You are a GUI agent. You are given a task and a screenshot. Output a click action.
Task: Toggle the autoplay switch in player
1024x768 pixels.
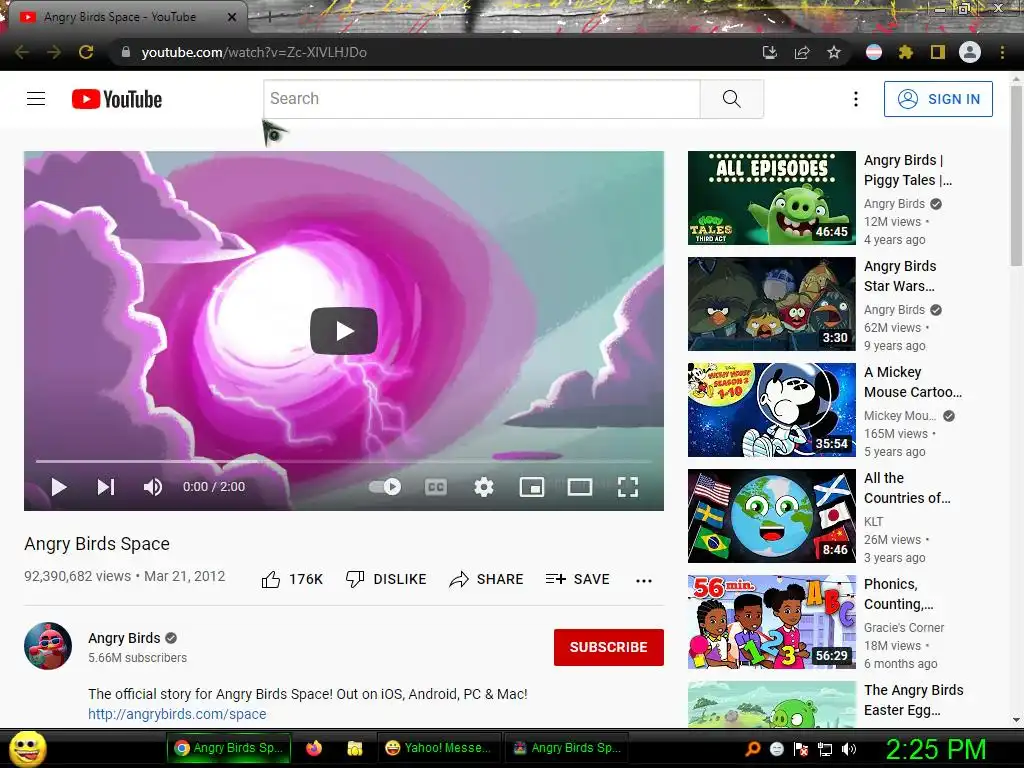click(385, 487)
